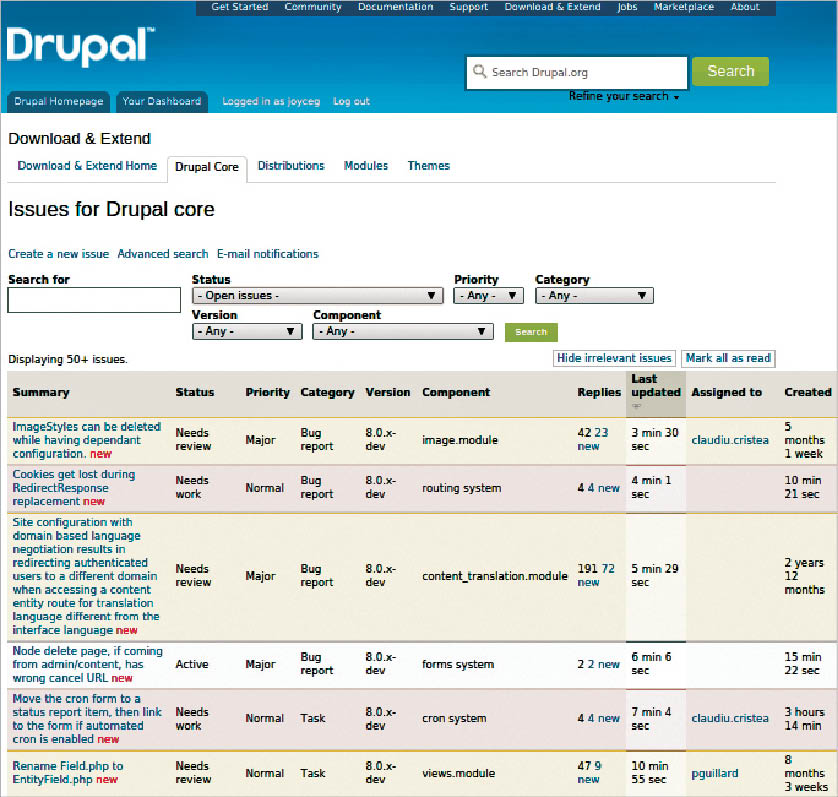Open Get Started menu
Viewport: 838px width, 797px height.
click(239, 7)
